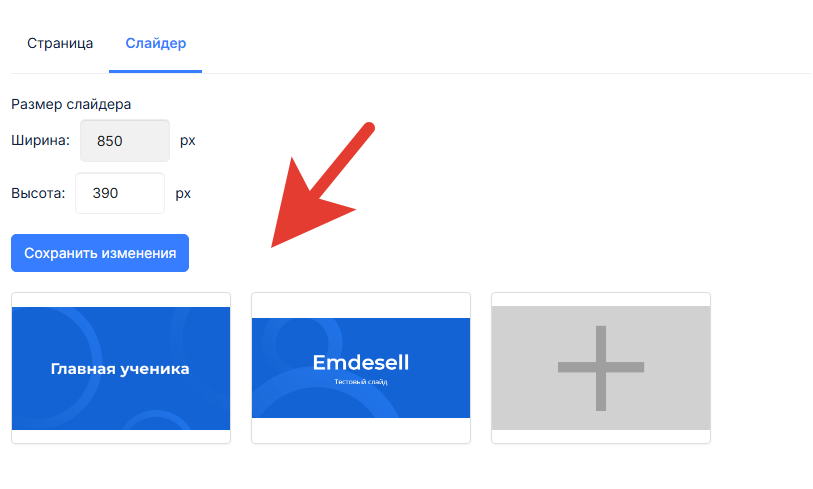813x489 pixels.
Task: Focus the Ширина field showing 850
Action: coord(125,141)
